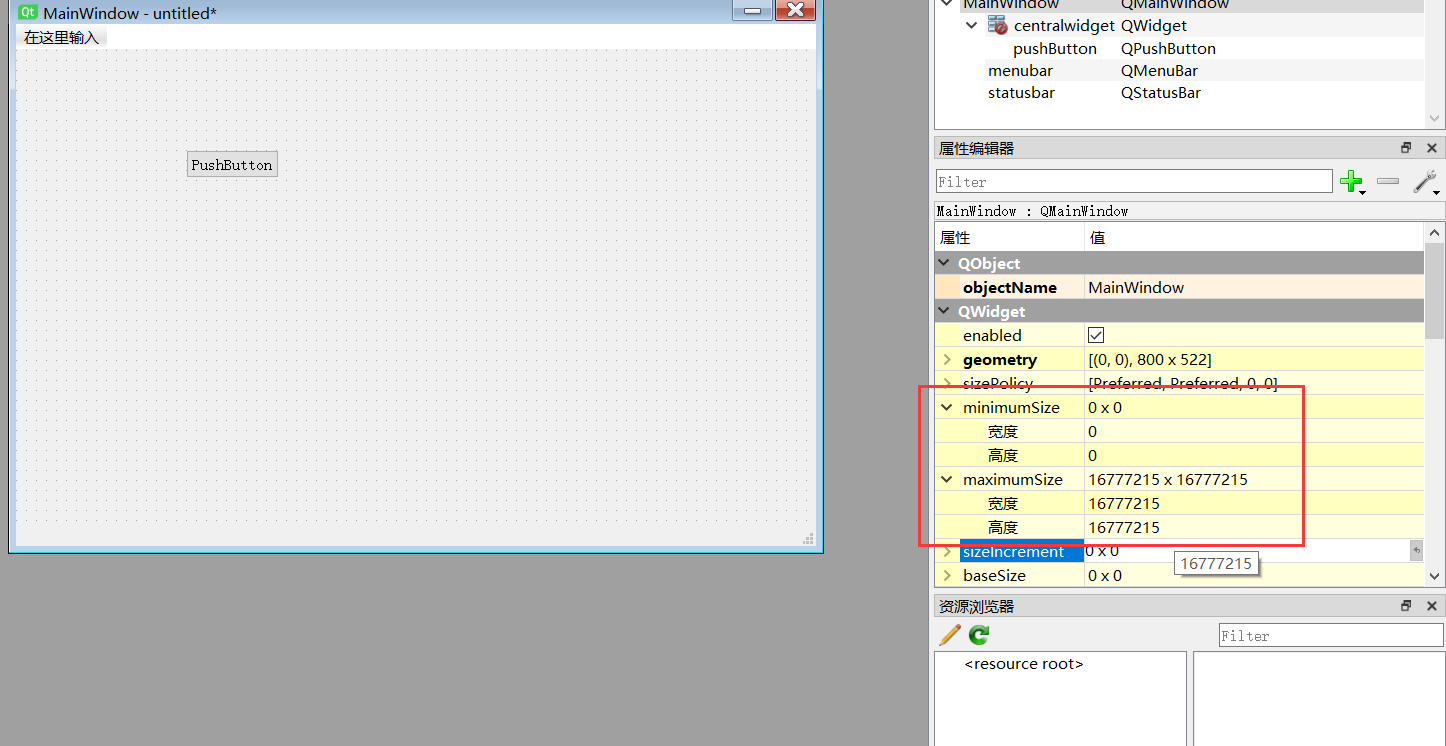Viewport: 1446px width, 746px height.
Task: Close the 属性编辑器 property editor panel
Action: [1431, 148]
